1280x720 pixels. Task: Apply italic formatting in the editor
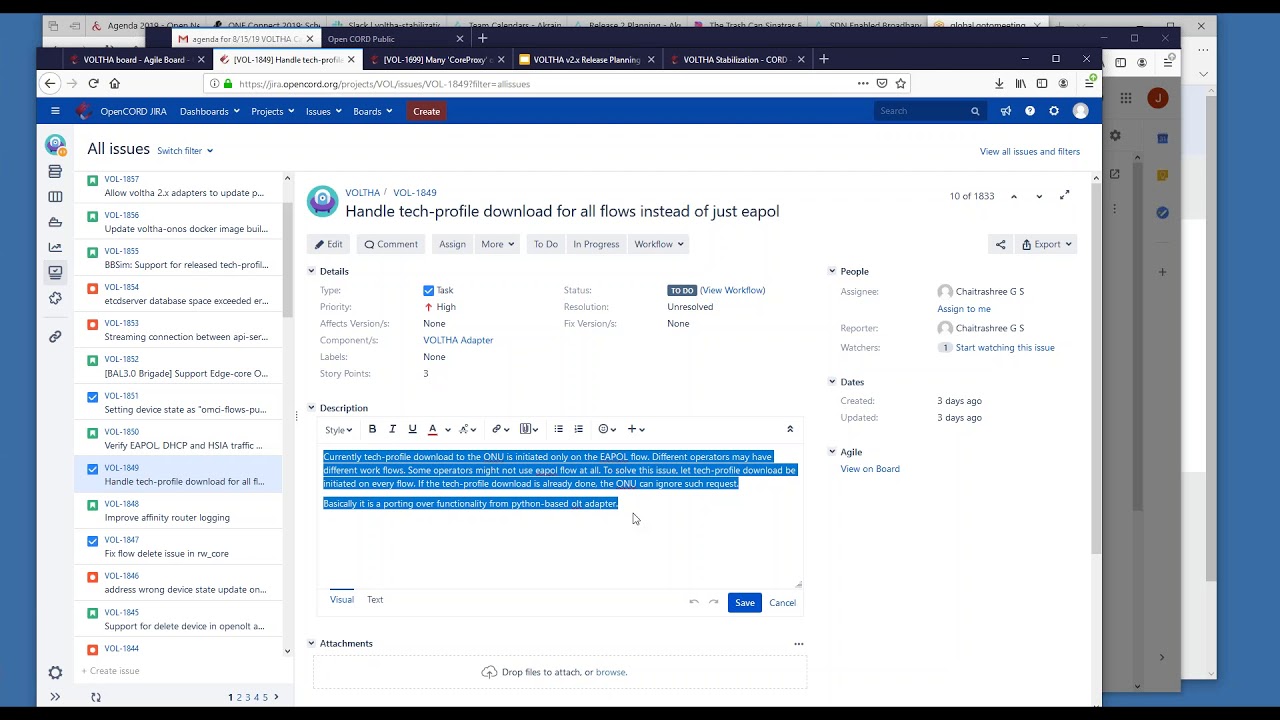pos(392,429)
